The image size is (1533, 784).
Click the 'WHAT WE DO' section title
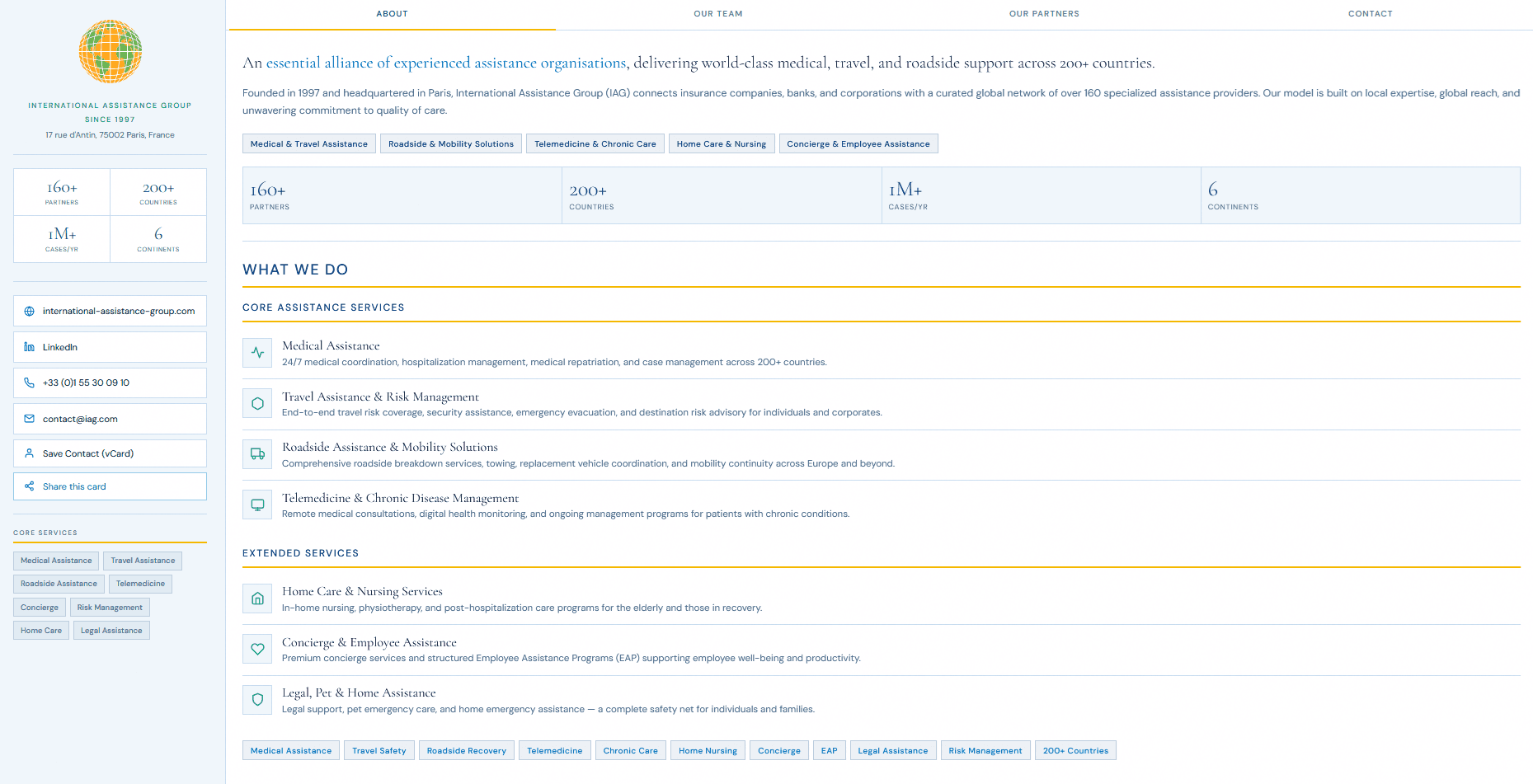click(295, 270)
